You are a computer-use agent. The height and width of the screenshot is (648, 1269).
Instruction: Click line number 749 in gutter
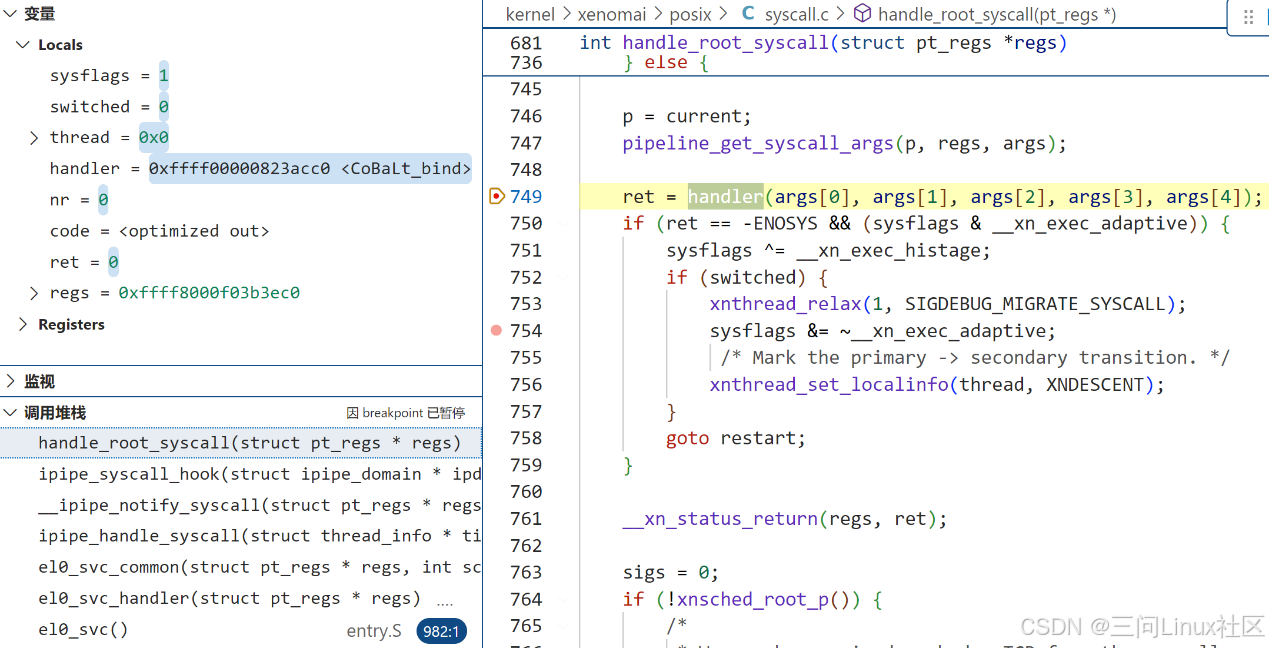coord(526,196)
